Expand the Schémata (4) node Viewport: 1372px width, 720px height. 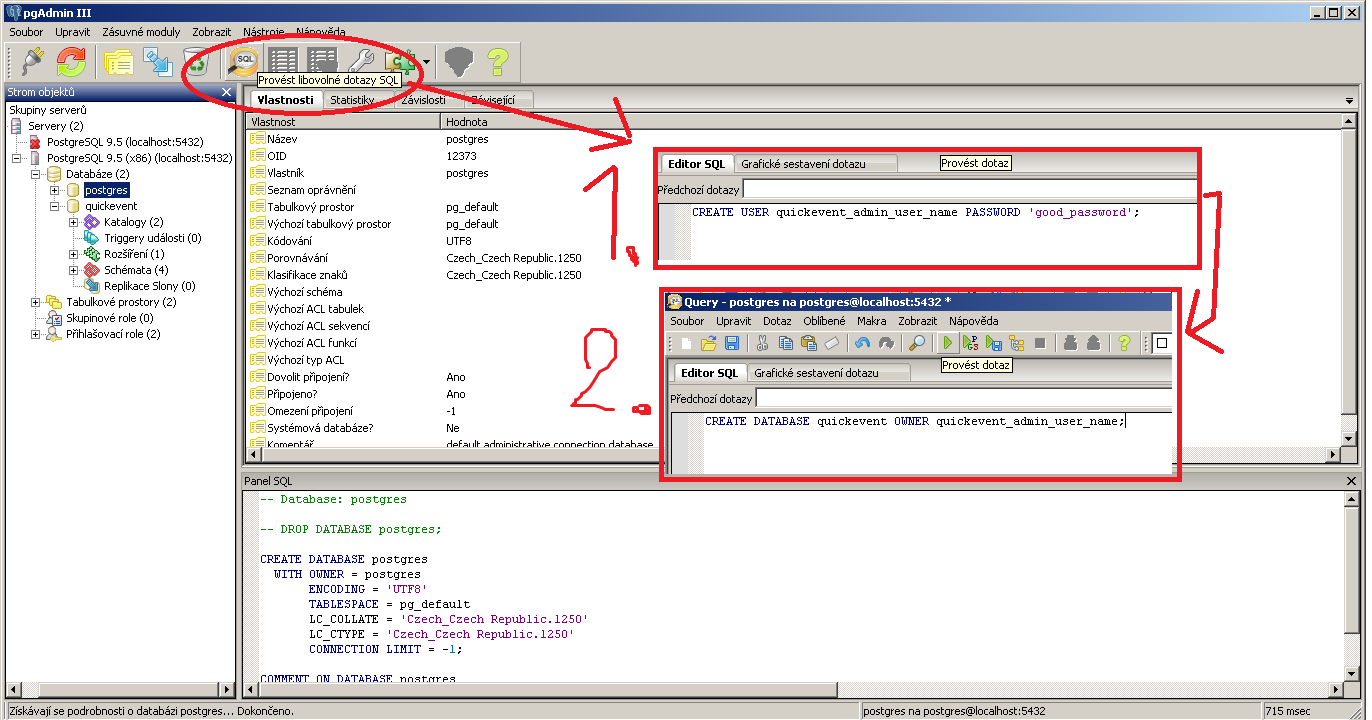point(73,270)
